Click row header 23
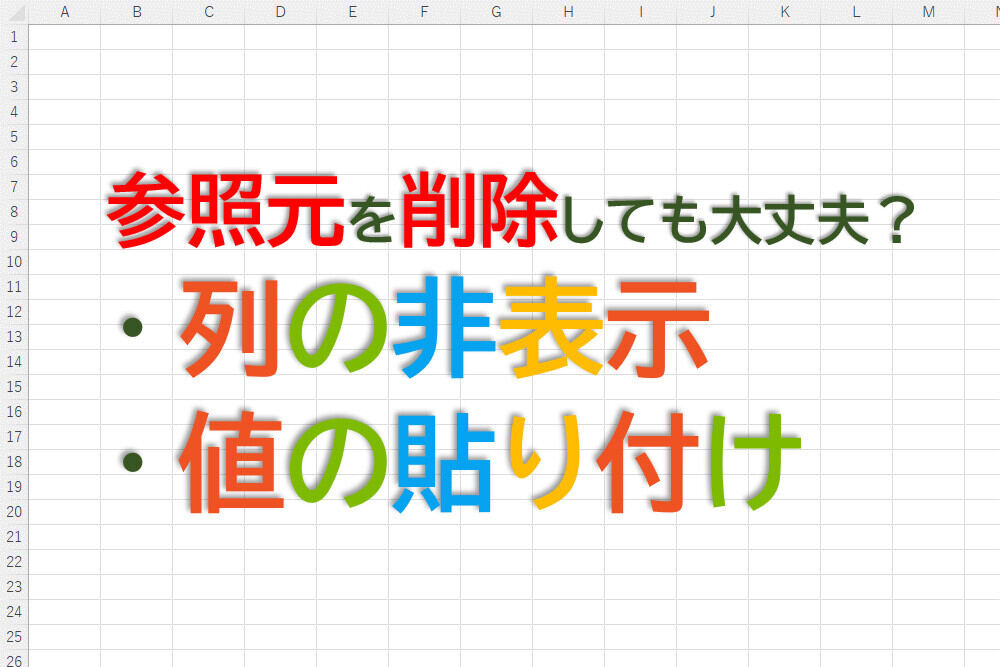This screenshot has height=667, width=1000. (x=14, y=587)
